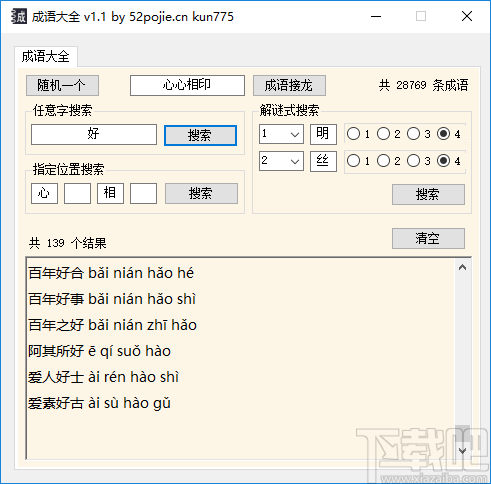The image size is (491, 484).
Task: Click the character box containing 丝
Action: click(323, 161)
